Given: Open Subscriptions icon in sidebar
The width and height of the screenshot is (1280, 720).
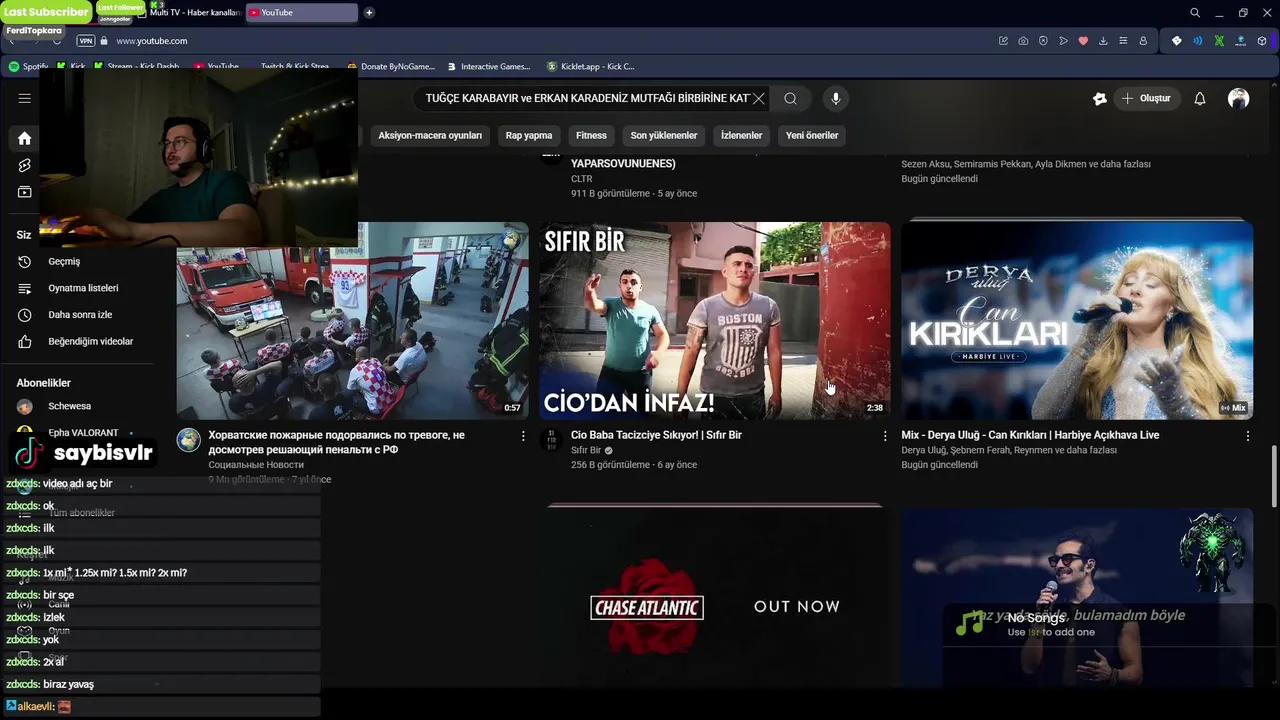Looking at the screenshot, I should tap(25, 192).
